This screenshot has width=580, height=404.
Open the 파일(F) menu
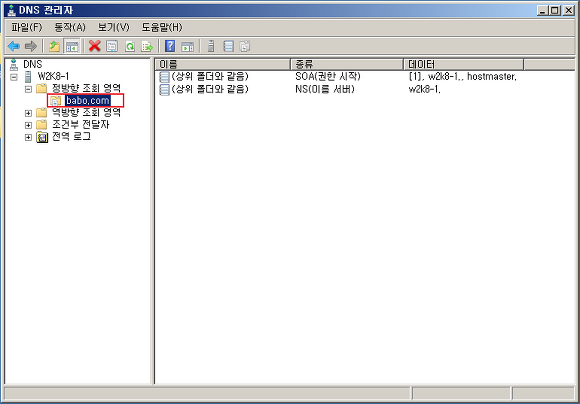click(27, 27)
